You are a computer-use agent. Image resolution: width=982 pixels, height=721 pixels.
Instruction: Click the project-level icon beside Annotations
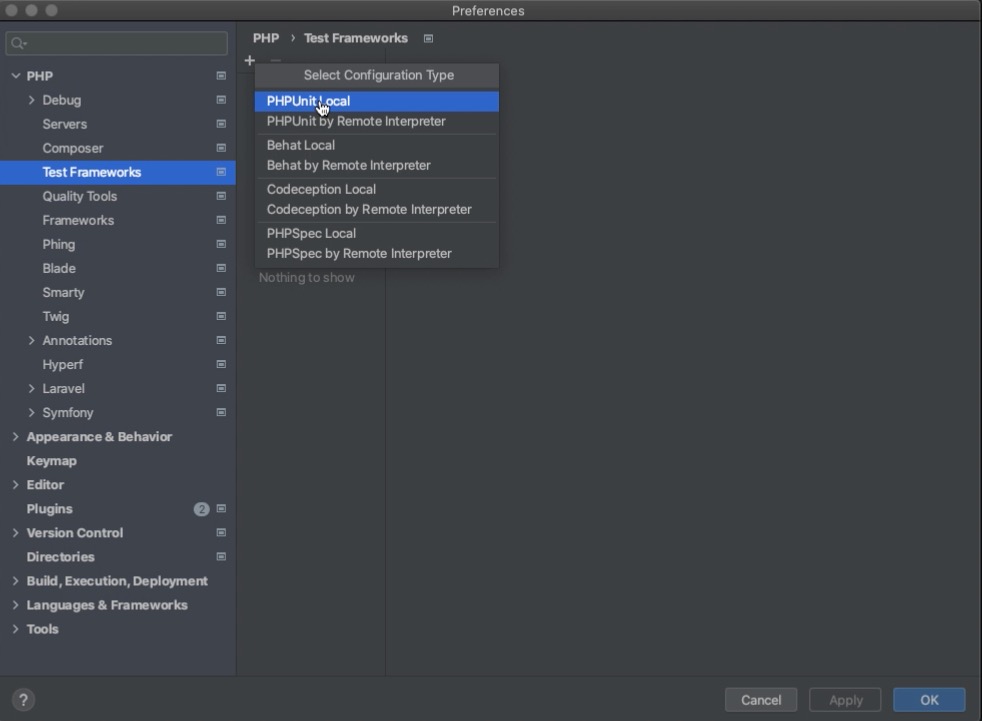click(x=221, y=340)
